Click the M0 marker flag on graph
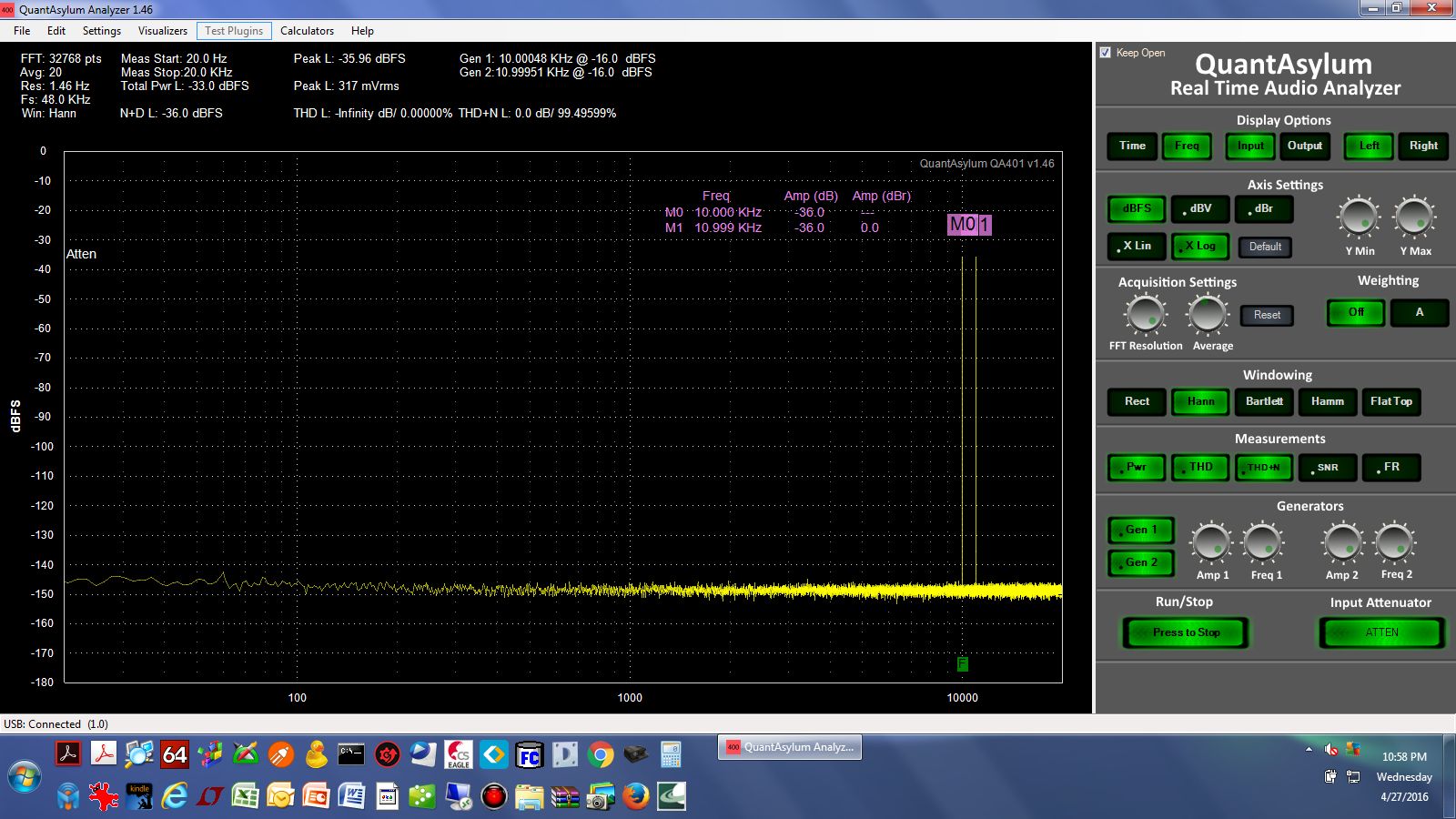Image resolution: width=1456 pixels, height=819 pixels. pyautogui.click(x=962, y=225)
